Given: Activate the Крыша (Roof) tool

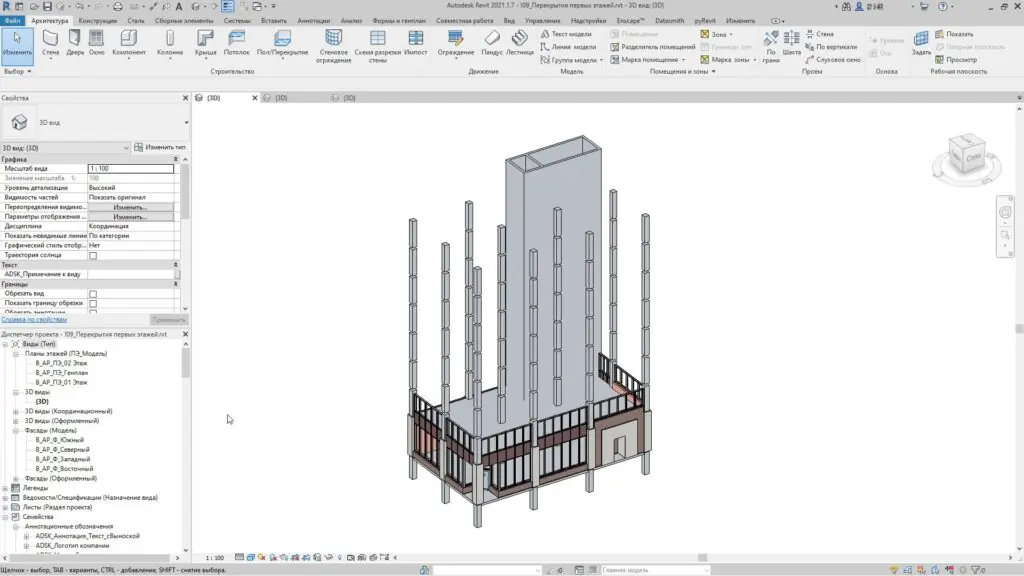Looking at the screenshot, I should click(x=206, y=40).
